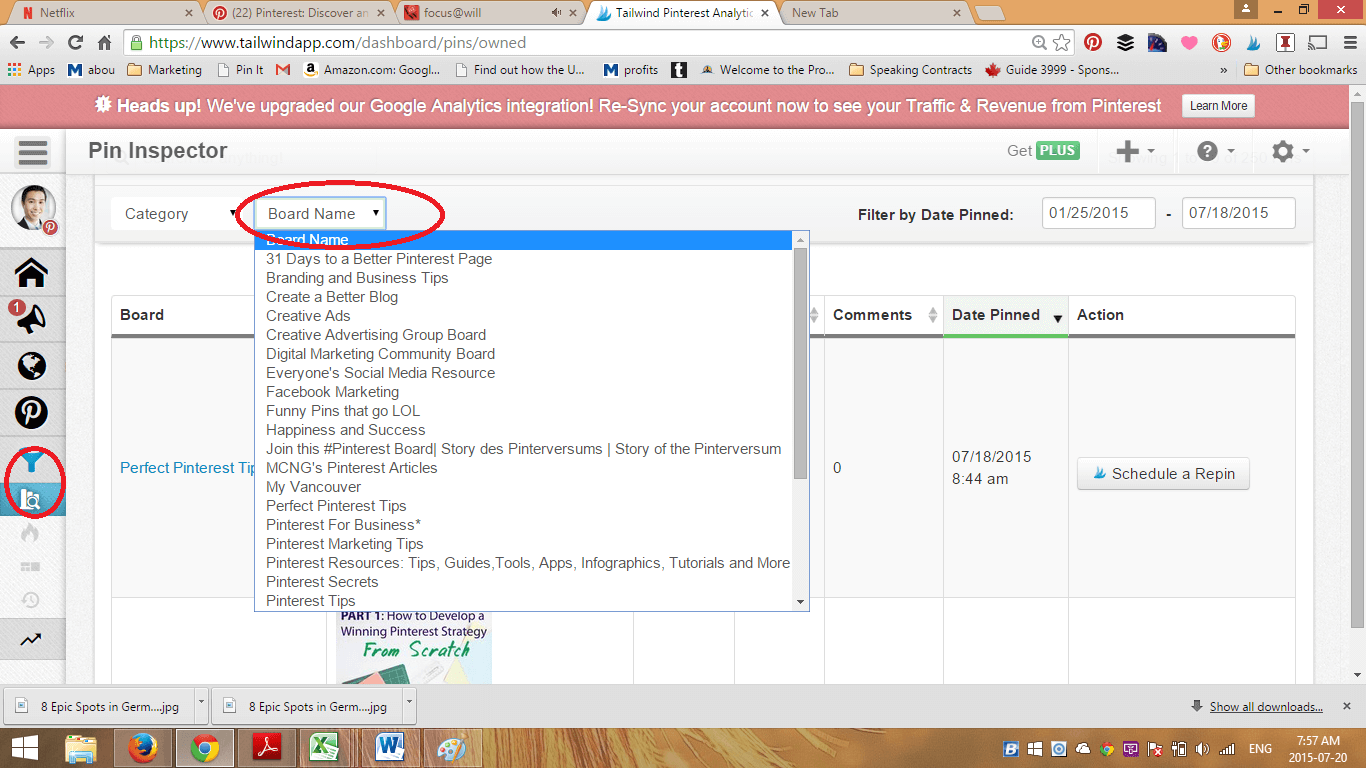Click the blue Tailwind extension icon
This screenshot has width=1366, height=768.
(x=1253, y=43)
